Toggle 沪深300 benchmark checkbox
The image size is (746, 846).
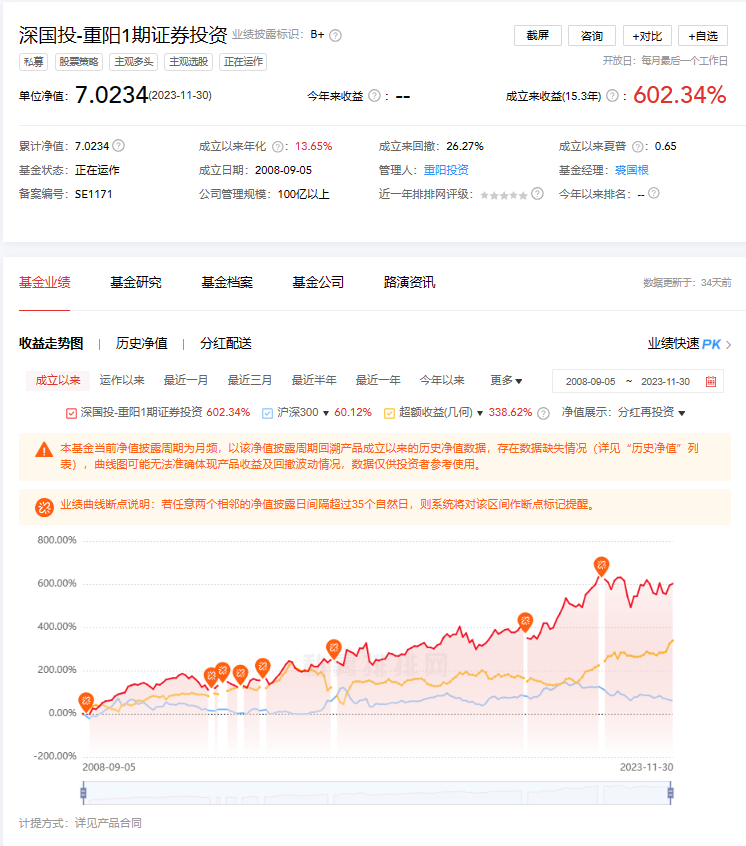(x=268, y=413)
